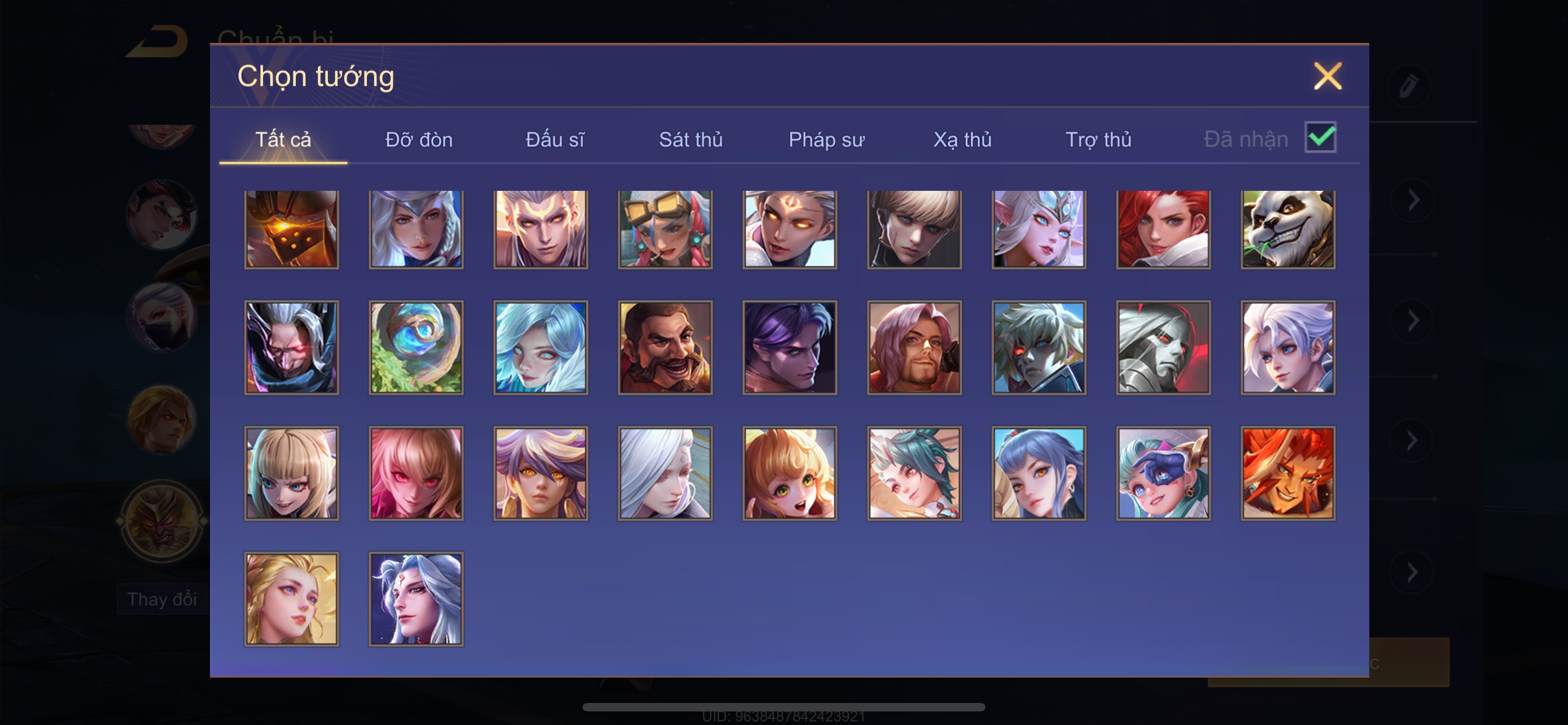Show the Xạ thủ hero category
The height and width of the screenshot is (725, 1568).
pos(962,139)
